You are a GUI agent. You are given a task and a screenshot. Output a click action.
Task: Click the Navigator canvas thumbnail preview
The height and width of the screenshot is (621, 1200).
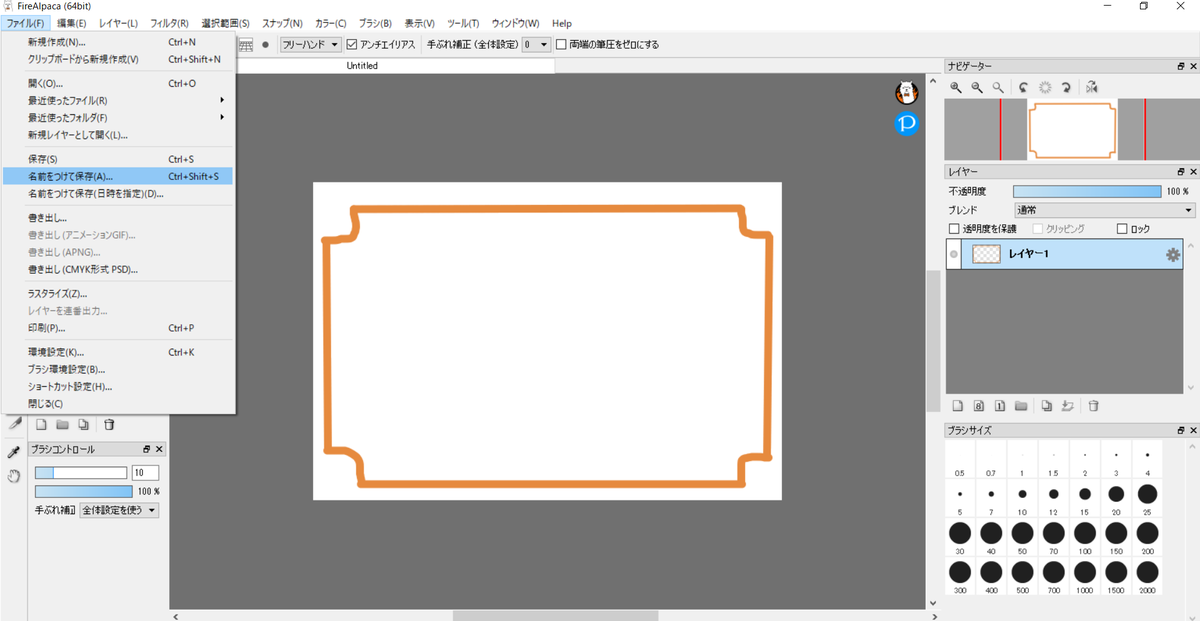click(1071, 130)
